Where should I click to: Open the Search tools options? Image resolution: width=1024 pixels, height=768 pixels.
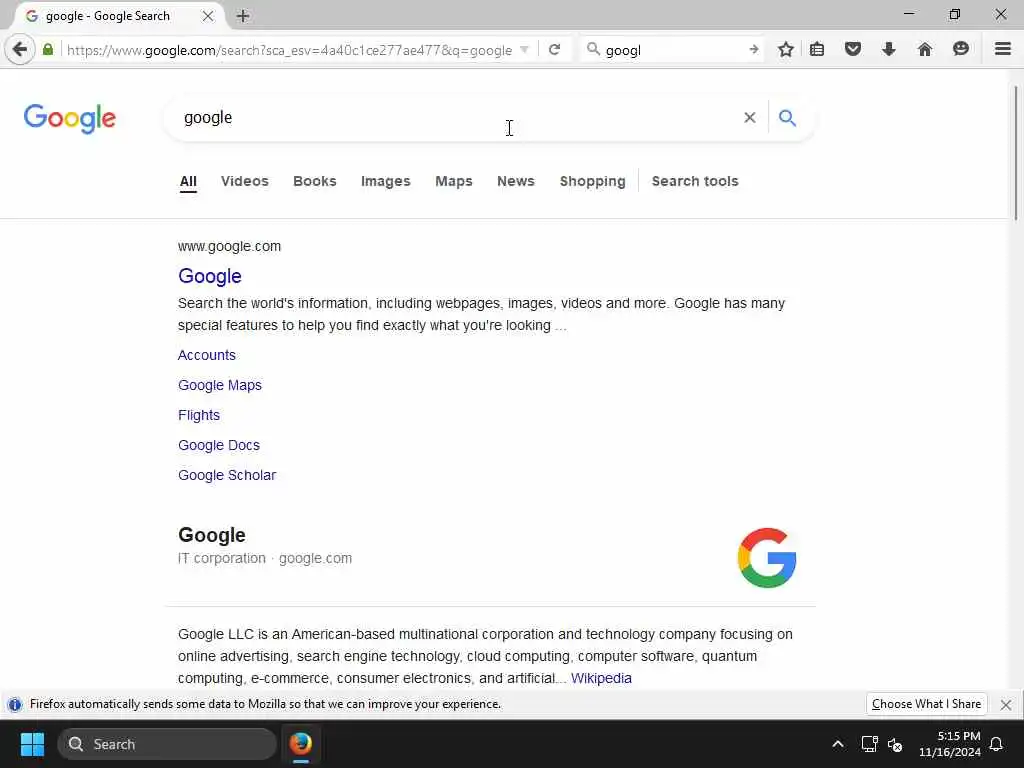click(x=695, y=182)
